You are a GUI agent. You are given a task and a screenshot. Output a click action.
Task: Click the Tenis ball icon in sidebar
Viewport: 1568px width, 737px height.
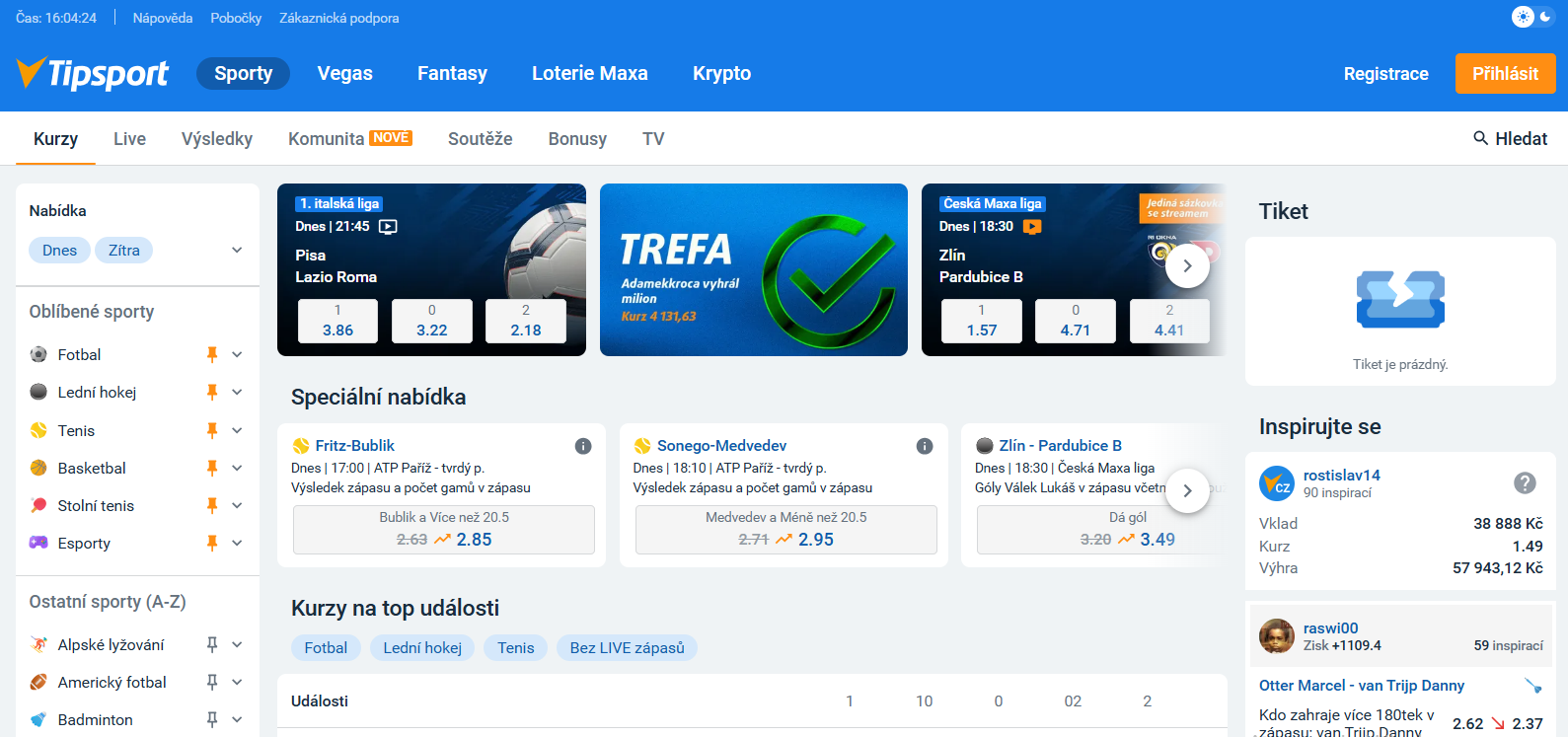pos(38,430)
